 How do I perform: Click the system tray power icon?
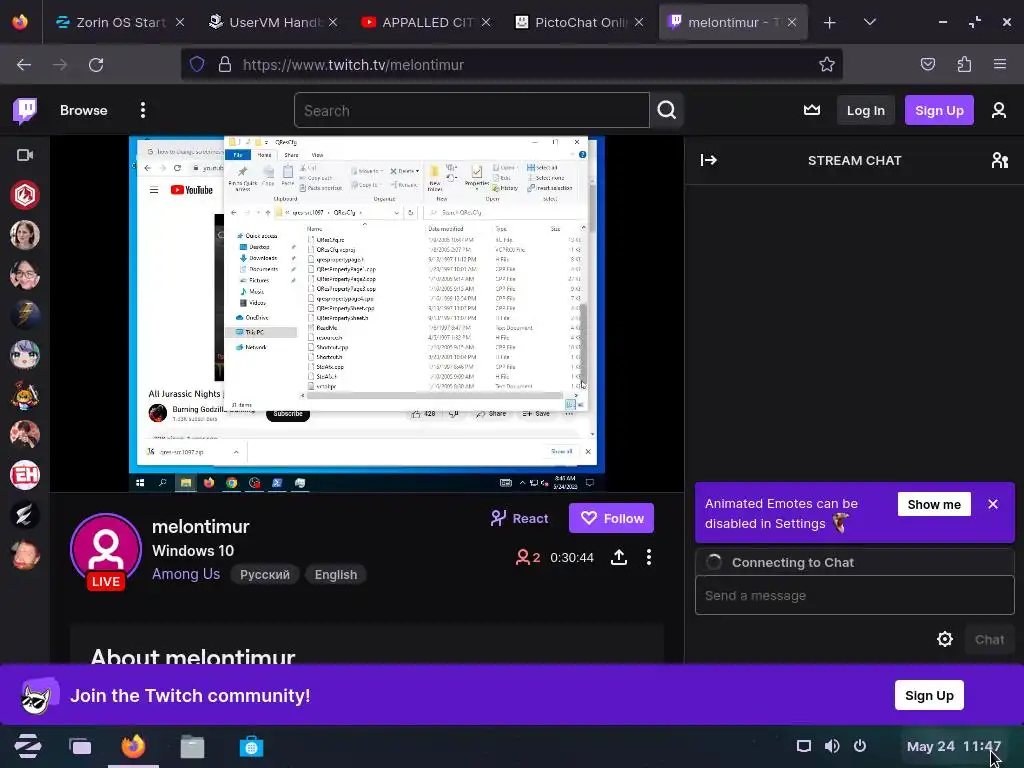point(860,746)
